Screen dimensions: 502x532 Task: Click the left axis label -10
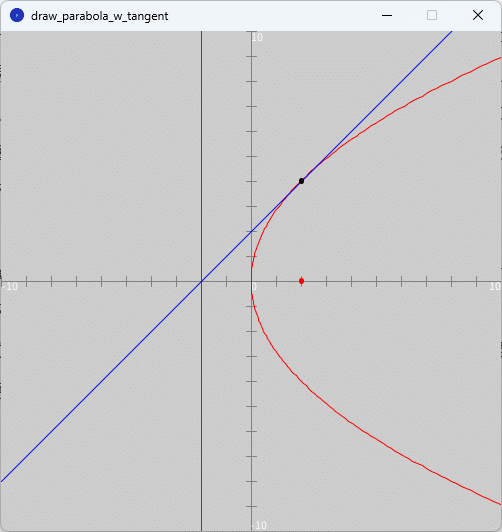click(11, 287)
